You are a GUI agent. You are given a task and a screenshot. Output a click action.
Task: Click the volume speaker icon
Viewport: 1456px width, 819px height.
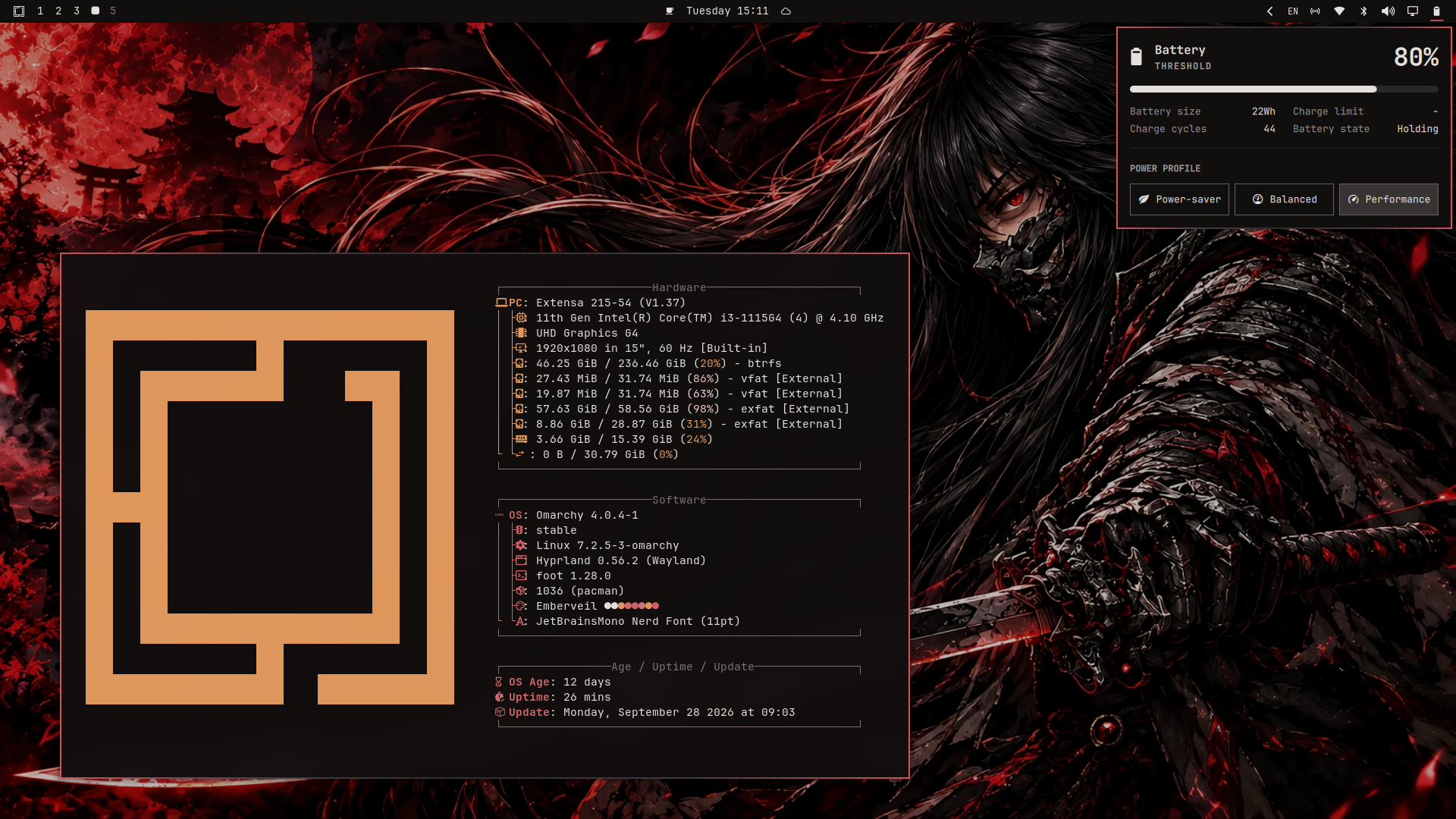point(1388,11)
